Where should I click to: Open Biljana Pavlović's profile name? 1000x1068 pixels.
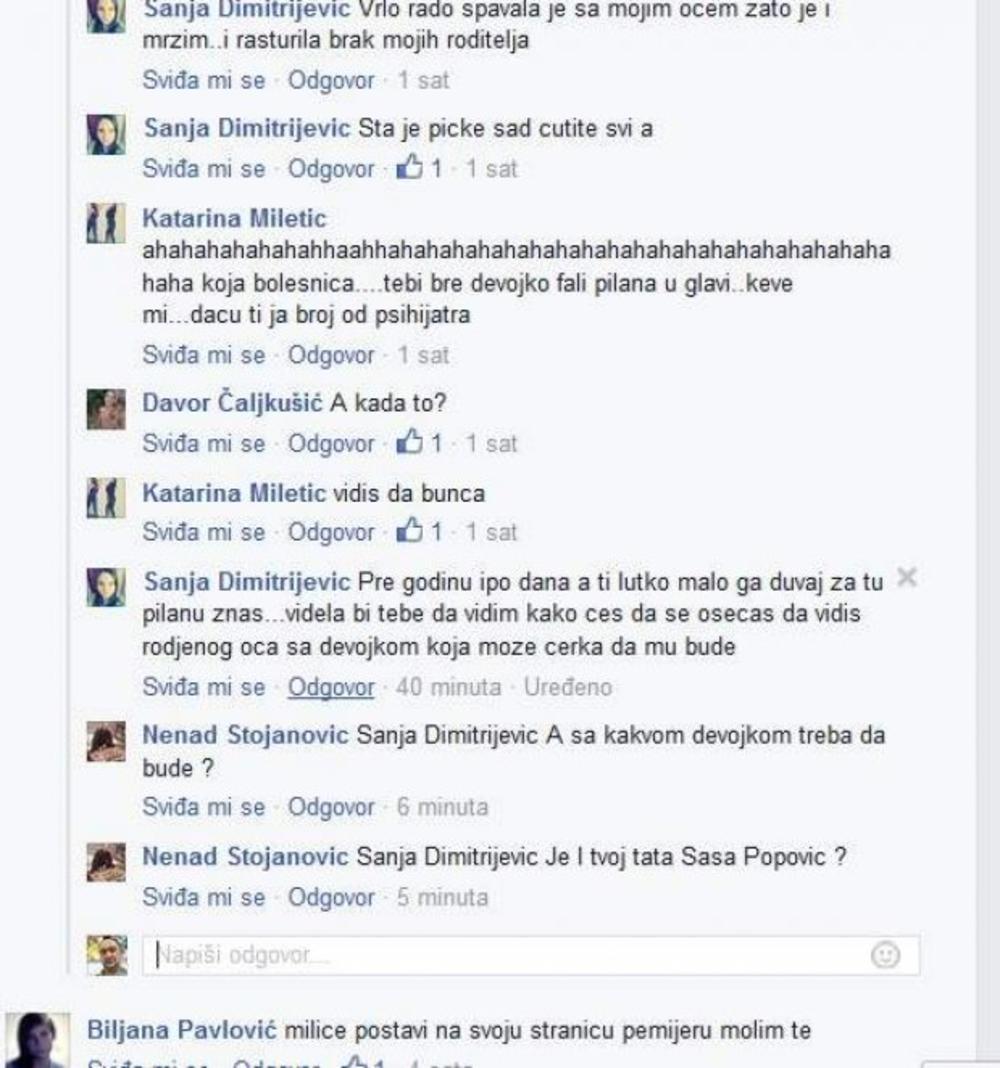[182, 1030]
